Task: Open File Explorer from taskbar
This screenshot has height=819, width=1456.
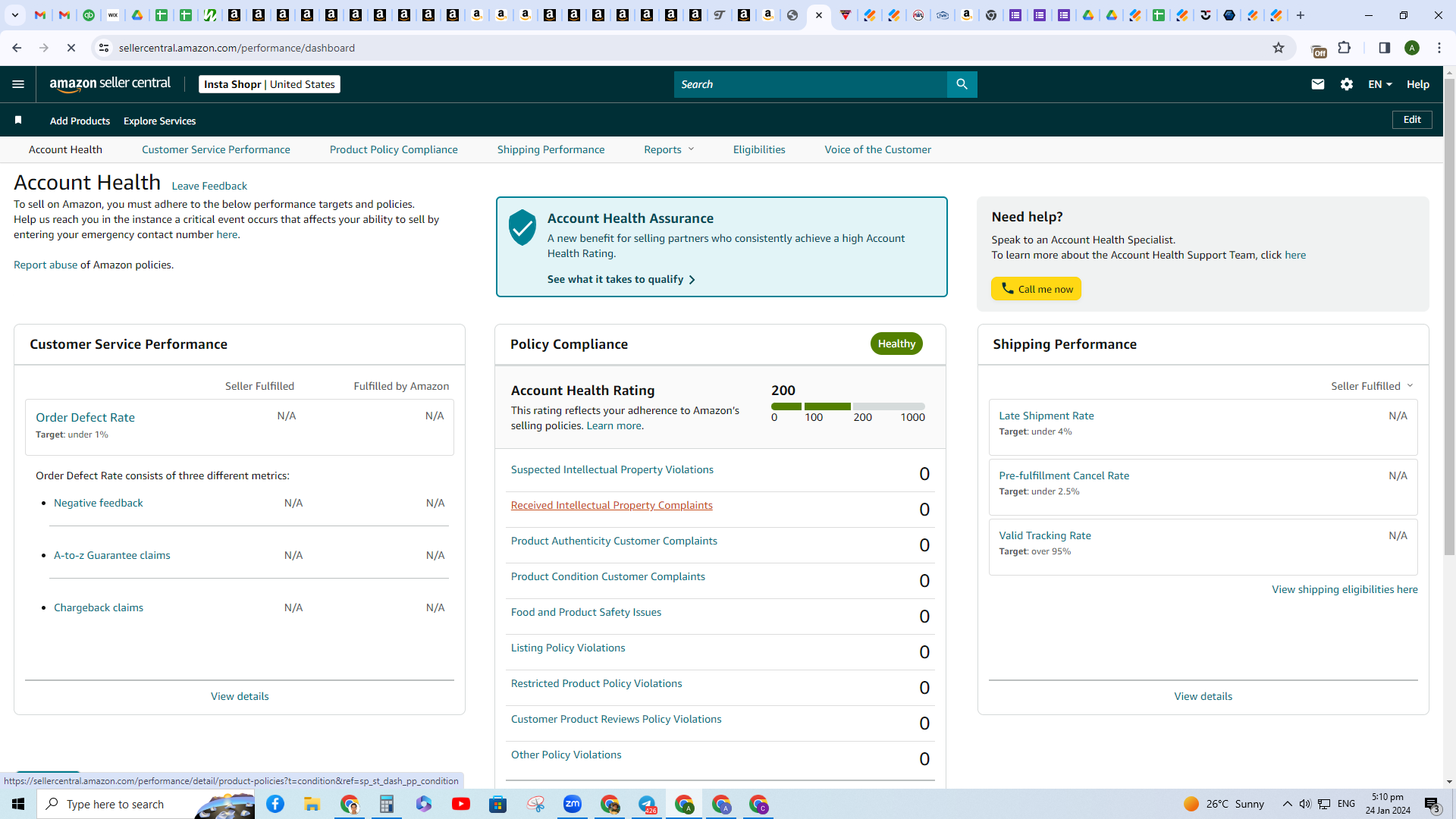Action: (x=312, y=804)
